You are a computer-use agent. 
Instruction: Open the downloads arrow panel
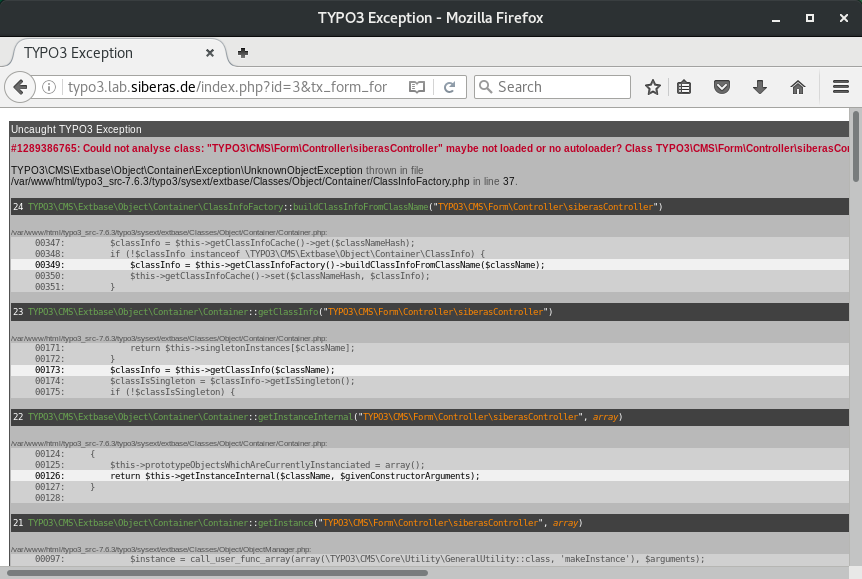tap(760, 87)
